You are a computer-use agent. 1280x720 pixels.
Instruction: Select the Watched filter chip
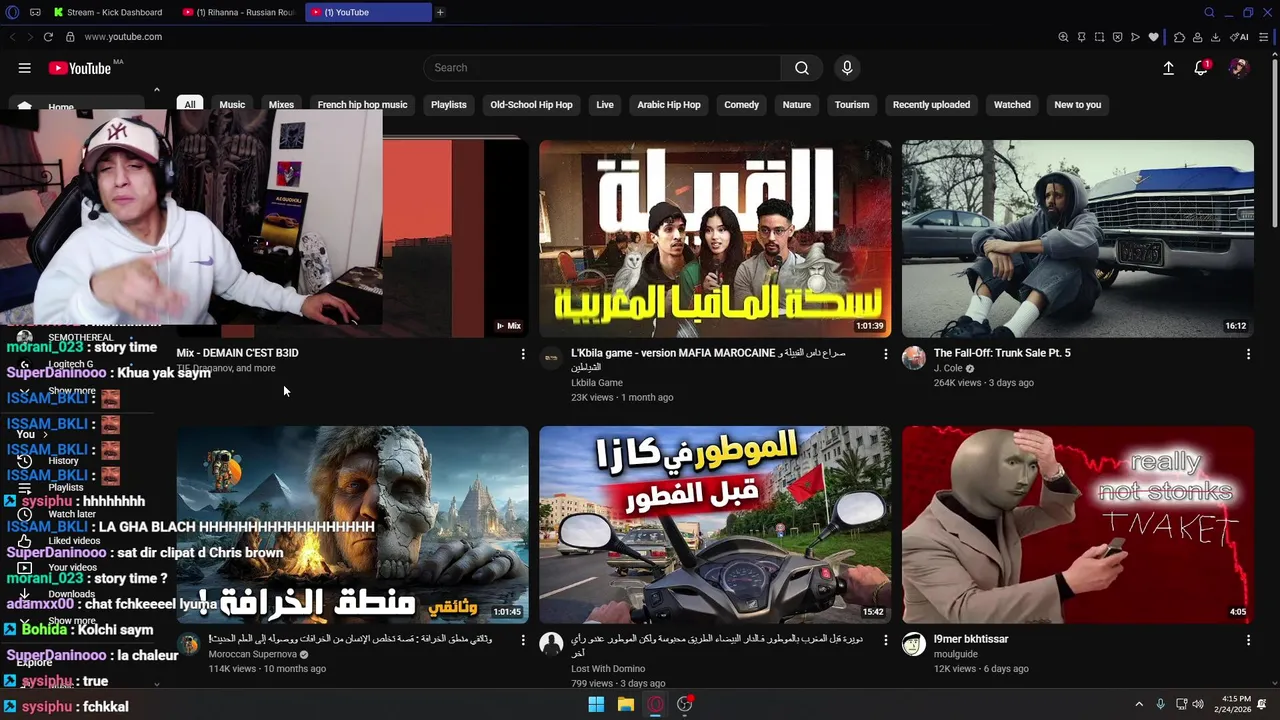point(1012,104)
